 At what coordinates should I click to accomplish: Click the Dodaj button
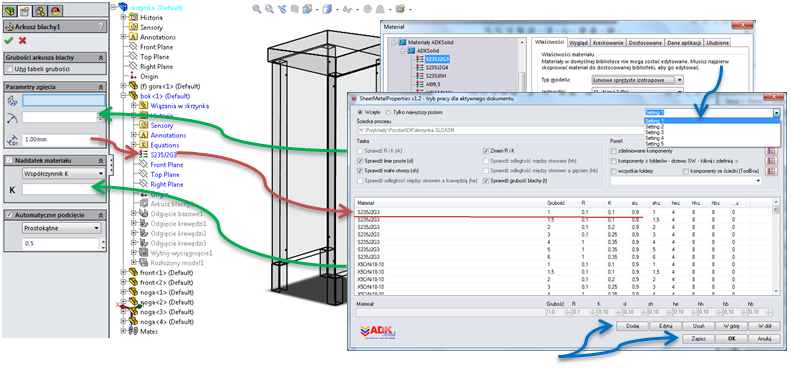click(633, 326)
